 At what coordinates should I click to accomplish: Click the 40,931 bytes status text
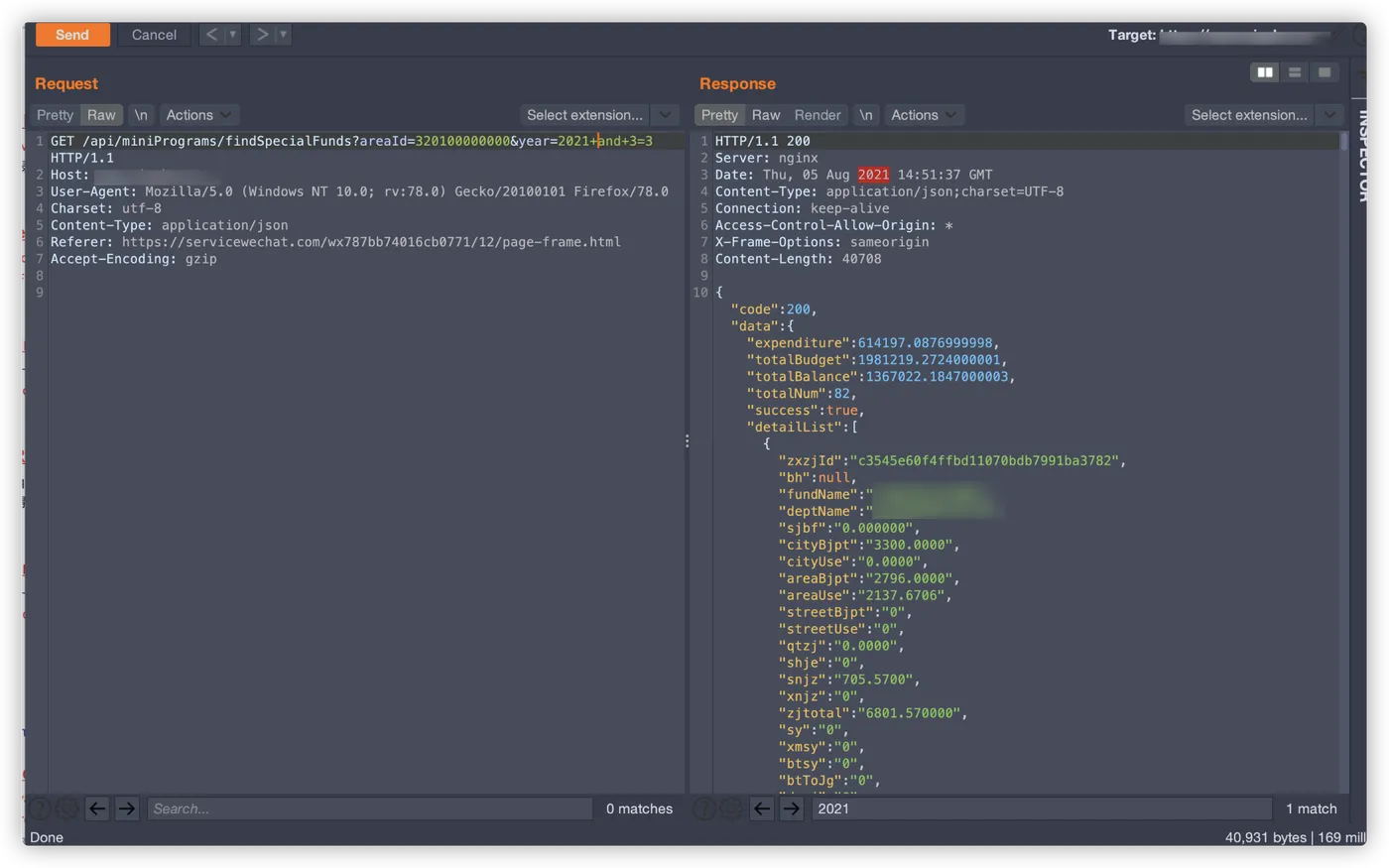point(1266,837)
